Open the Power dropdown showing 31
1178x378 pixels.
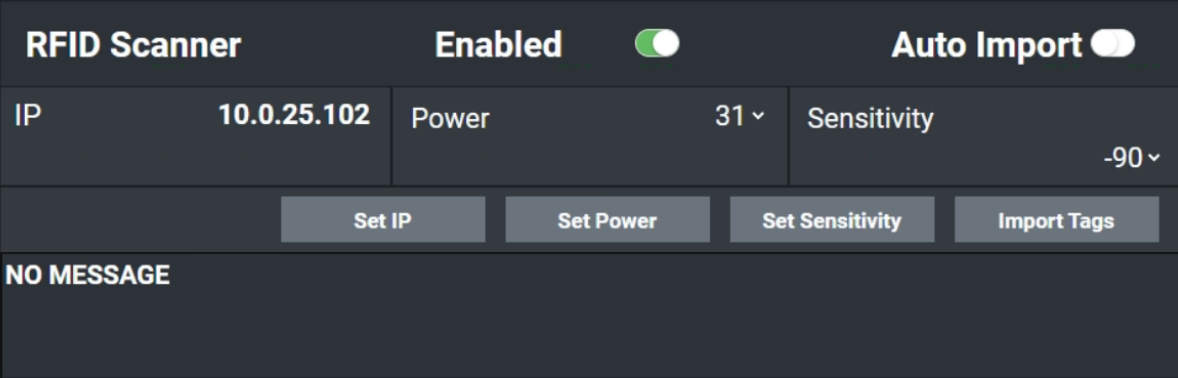click(739, 116)
